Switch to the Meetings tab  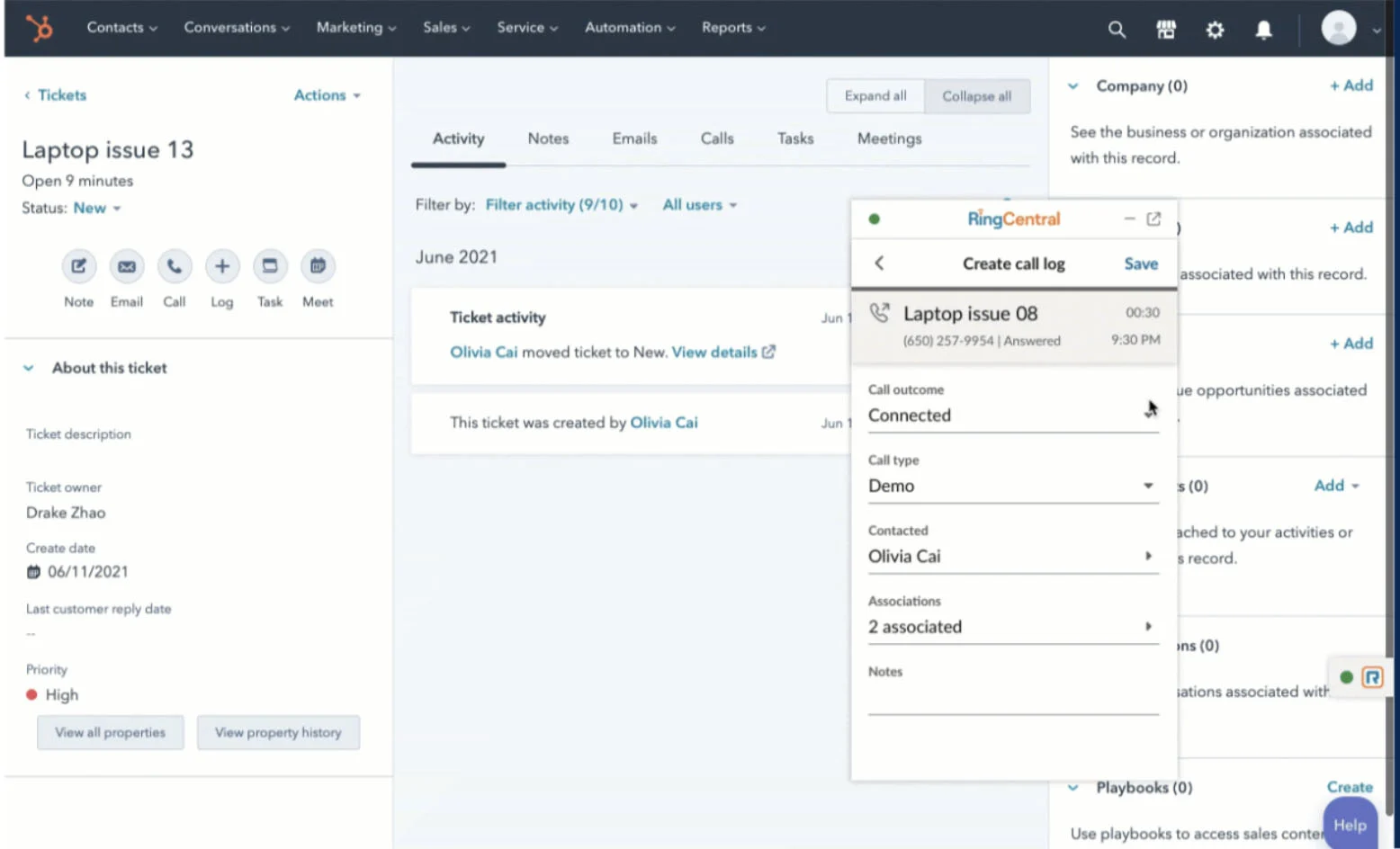point(889,139)
